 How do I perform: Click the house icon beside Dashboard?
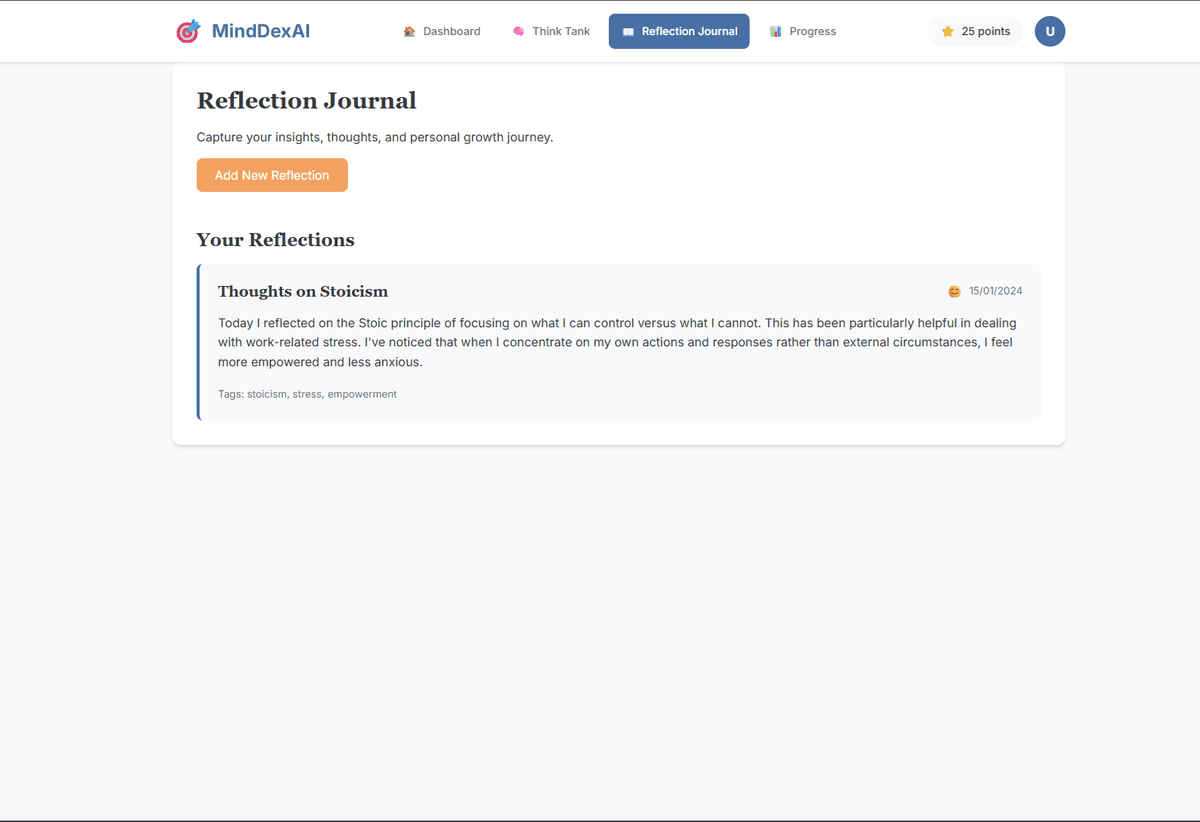click(408, 31)
